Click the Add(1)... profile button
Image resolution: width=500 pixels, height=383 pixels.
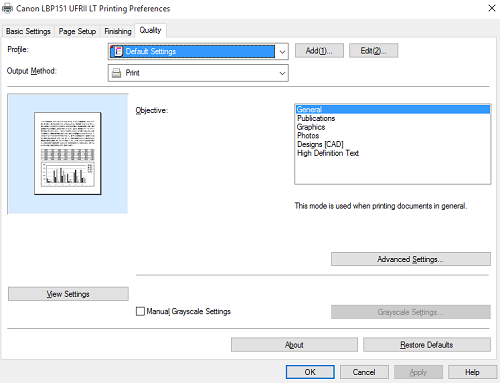[x=319, y=51]
